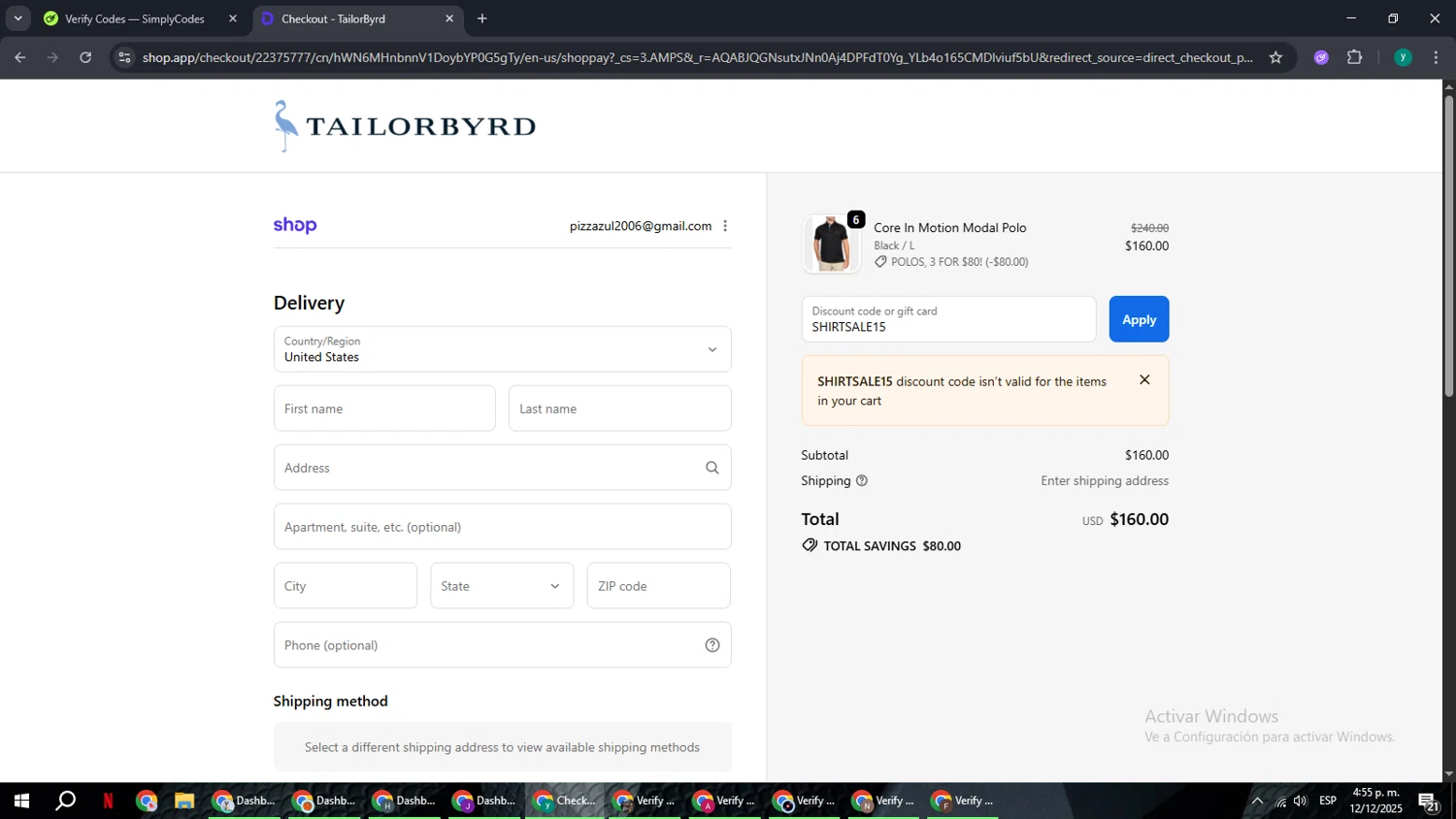1456x819 pixels.
Task: Open a new browser tab
Action: (x=482, y=18)
